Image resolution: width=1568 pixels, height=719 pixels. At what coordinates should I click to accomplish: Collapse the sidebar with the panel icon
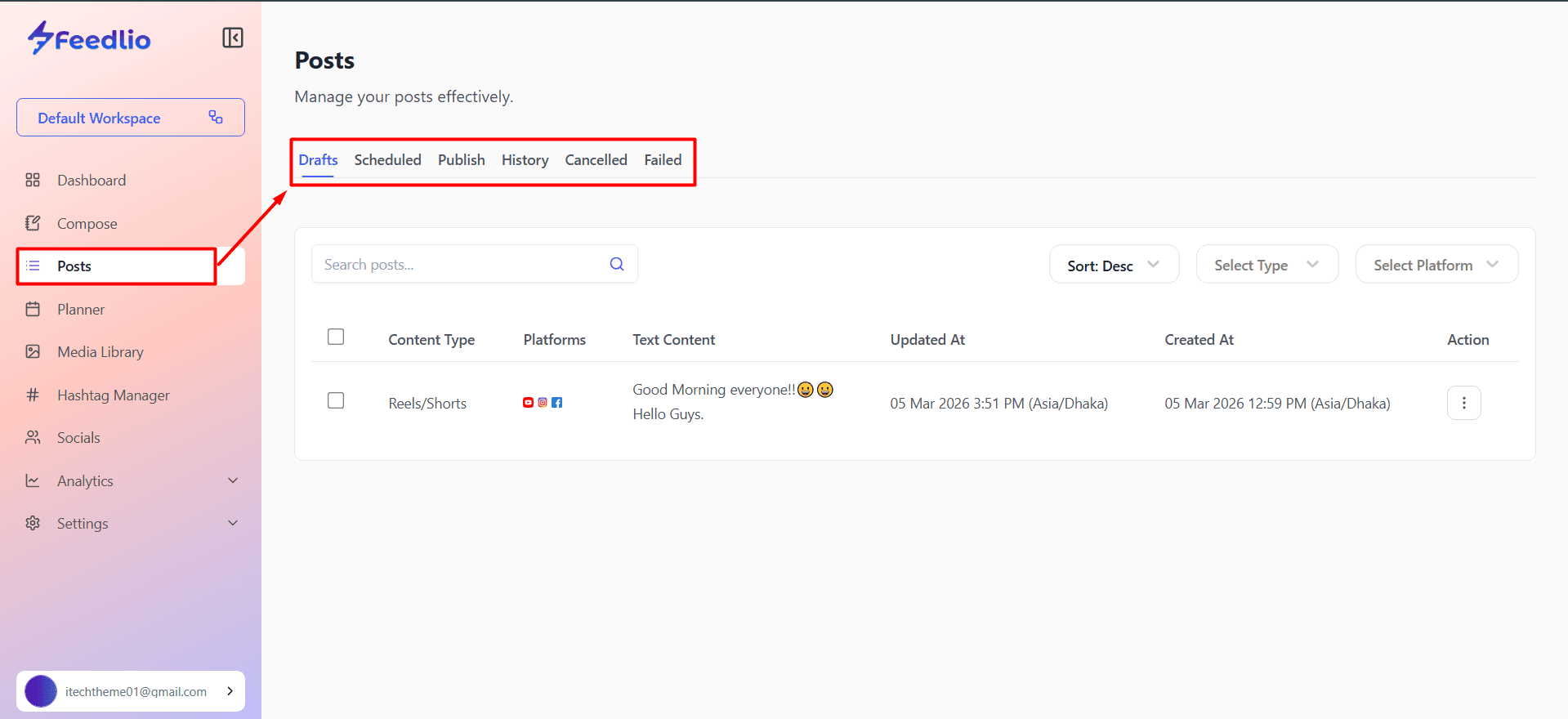click(x=233, y=38)
